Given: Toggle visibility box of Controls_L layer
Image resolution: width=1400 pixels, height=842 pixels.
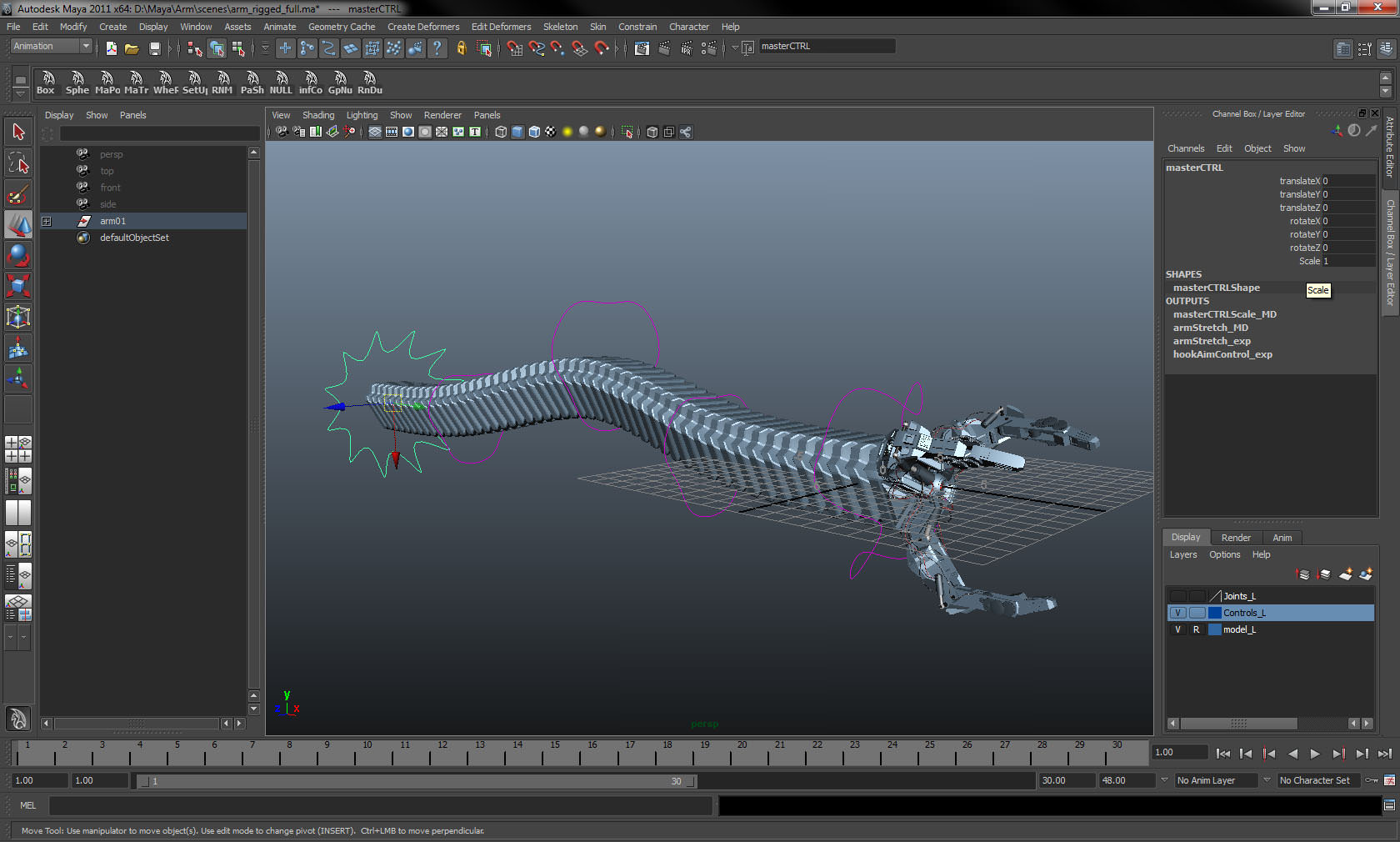Looking at the screenshot, I should [x=1177, y=613].
